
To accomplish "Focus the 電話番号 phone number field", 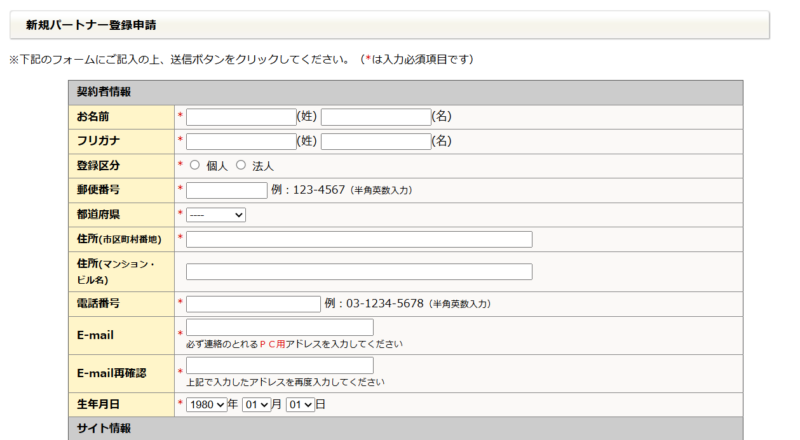I will coord(253,303).
